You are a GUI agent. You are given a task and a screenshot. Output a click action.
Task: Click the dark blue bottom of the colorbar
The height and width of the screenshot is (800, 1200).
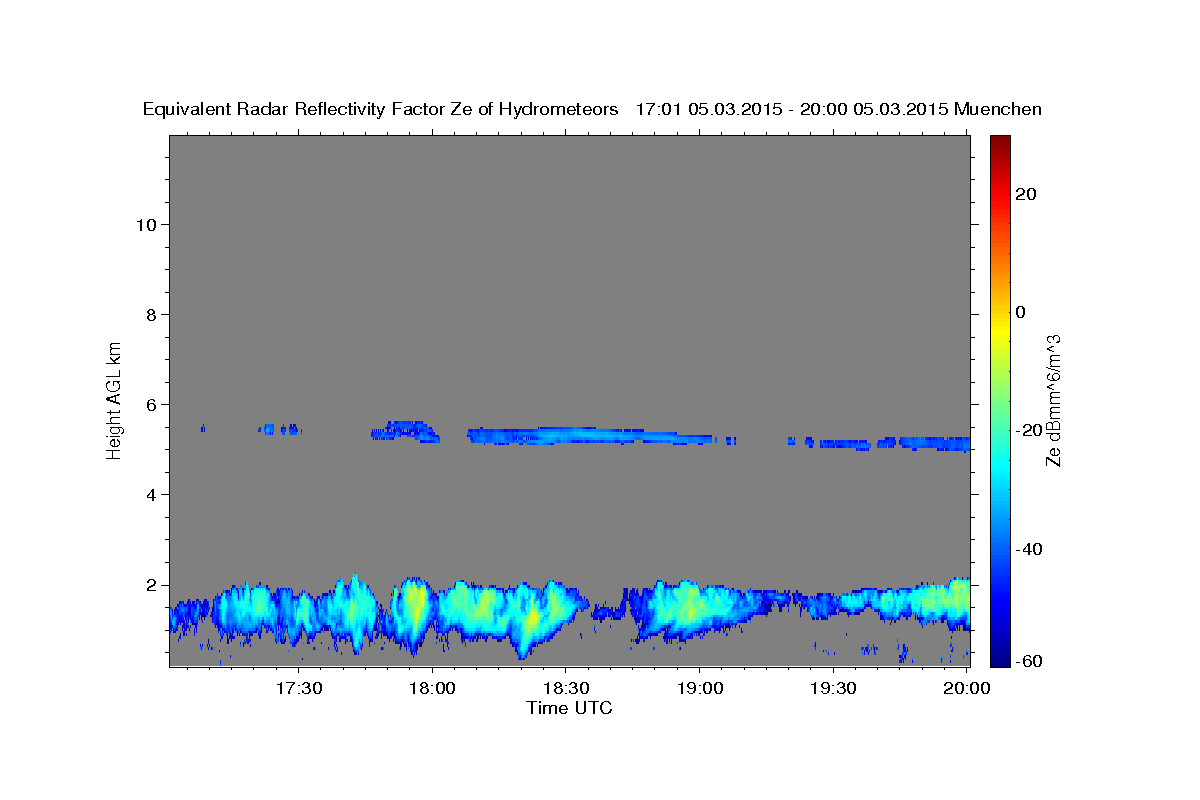tap(1001, 655)
